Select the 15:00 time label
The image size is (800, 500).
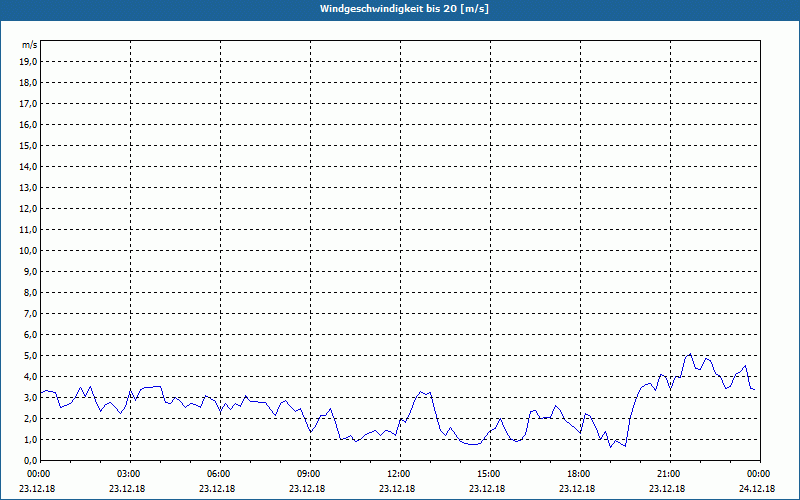click(490, 474)
